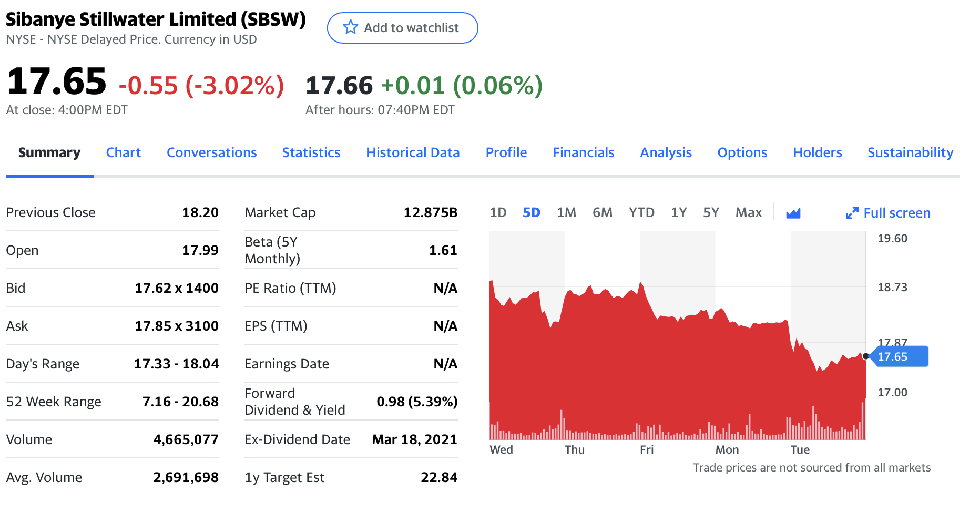The height and width of the screenshot is (513, 960).
Task: Click the 52 Week Range value 7.16 - 20.68
Action: [x=181, y=402]
